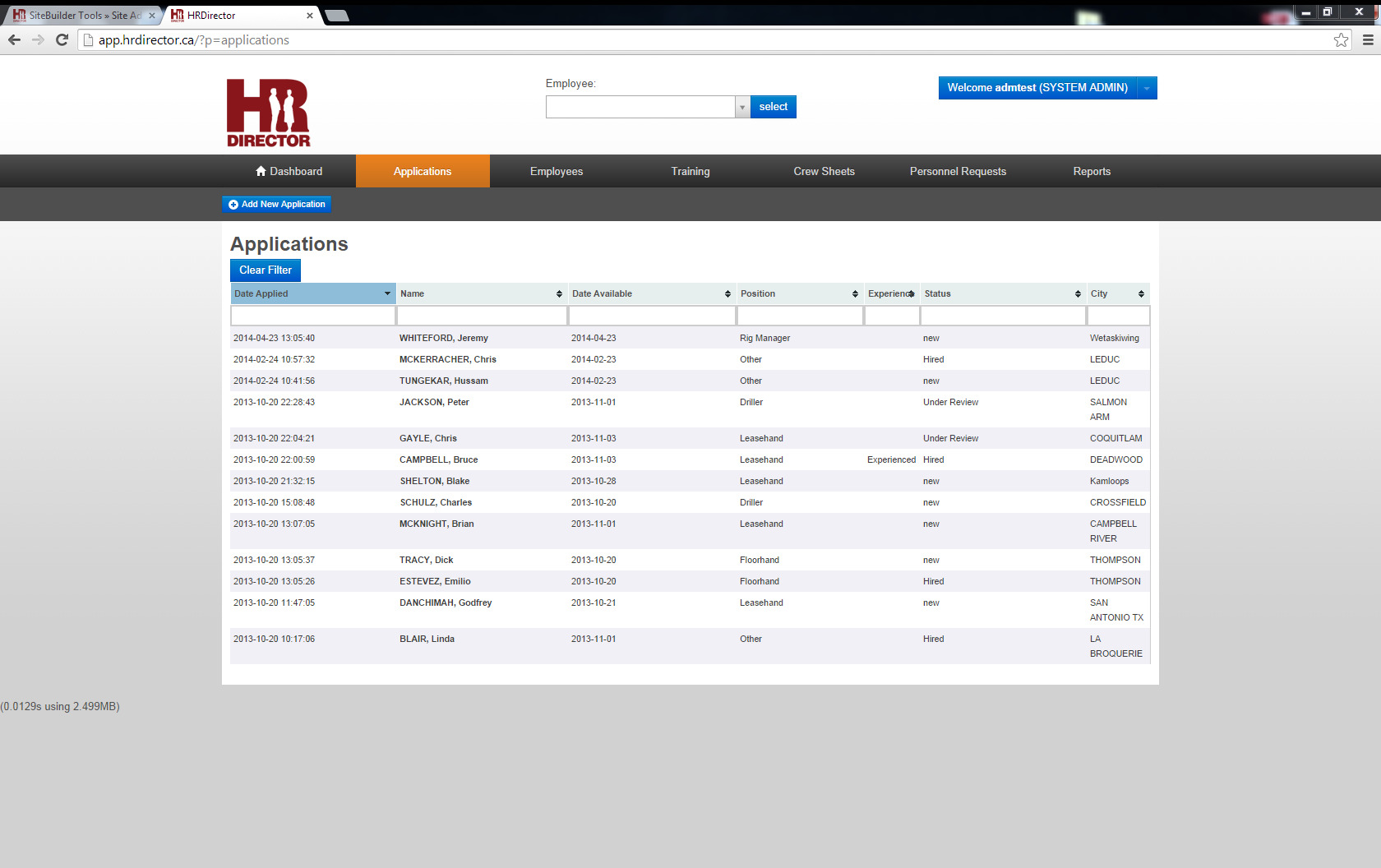Screen dimensions: 1381x868
Task: Click the Position filter field
Action: pyautogui.click(x=800, y=316)
